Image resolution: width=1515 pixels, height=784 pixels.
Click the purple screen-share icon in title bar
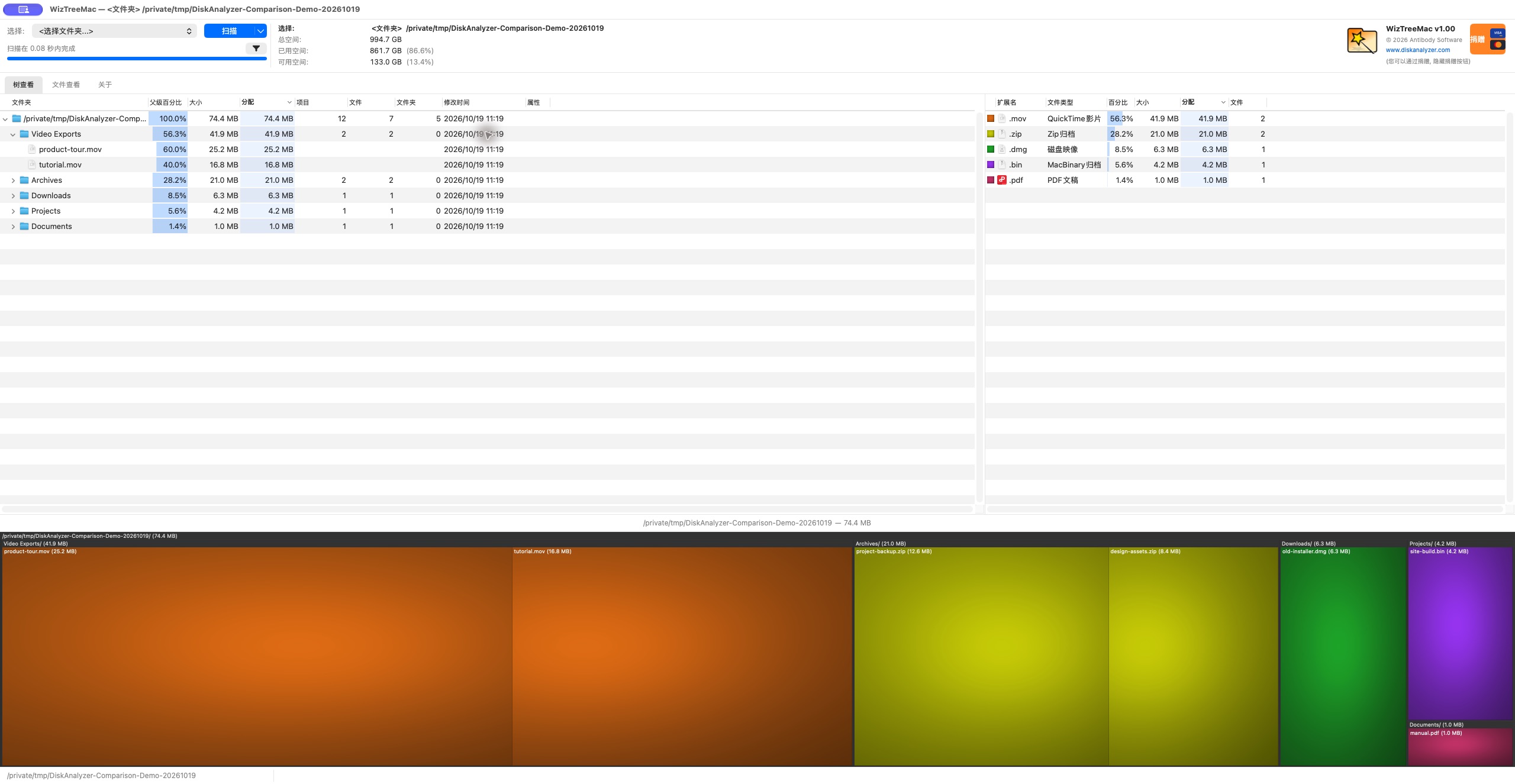pos(23,9)
